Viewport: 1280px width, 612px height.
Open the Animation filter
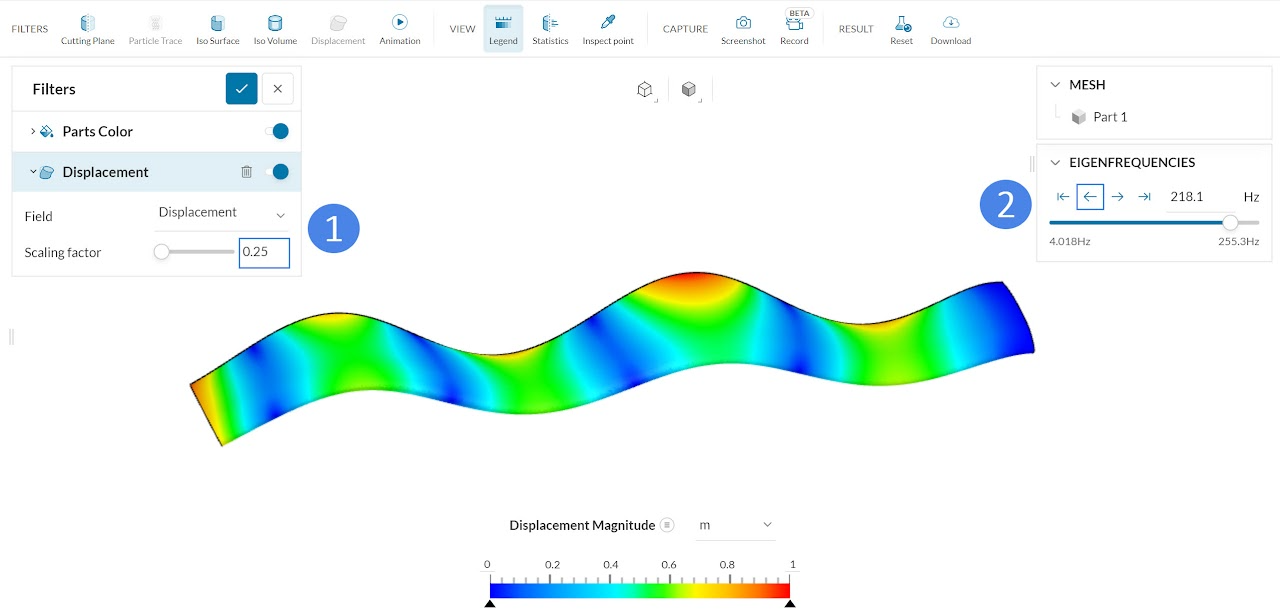pyautogui.click(x=400, y=29)
